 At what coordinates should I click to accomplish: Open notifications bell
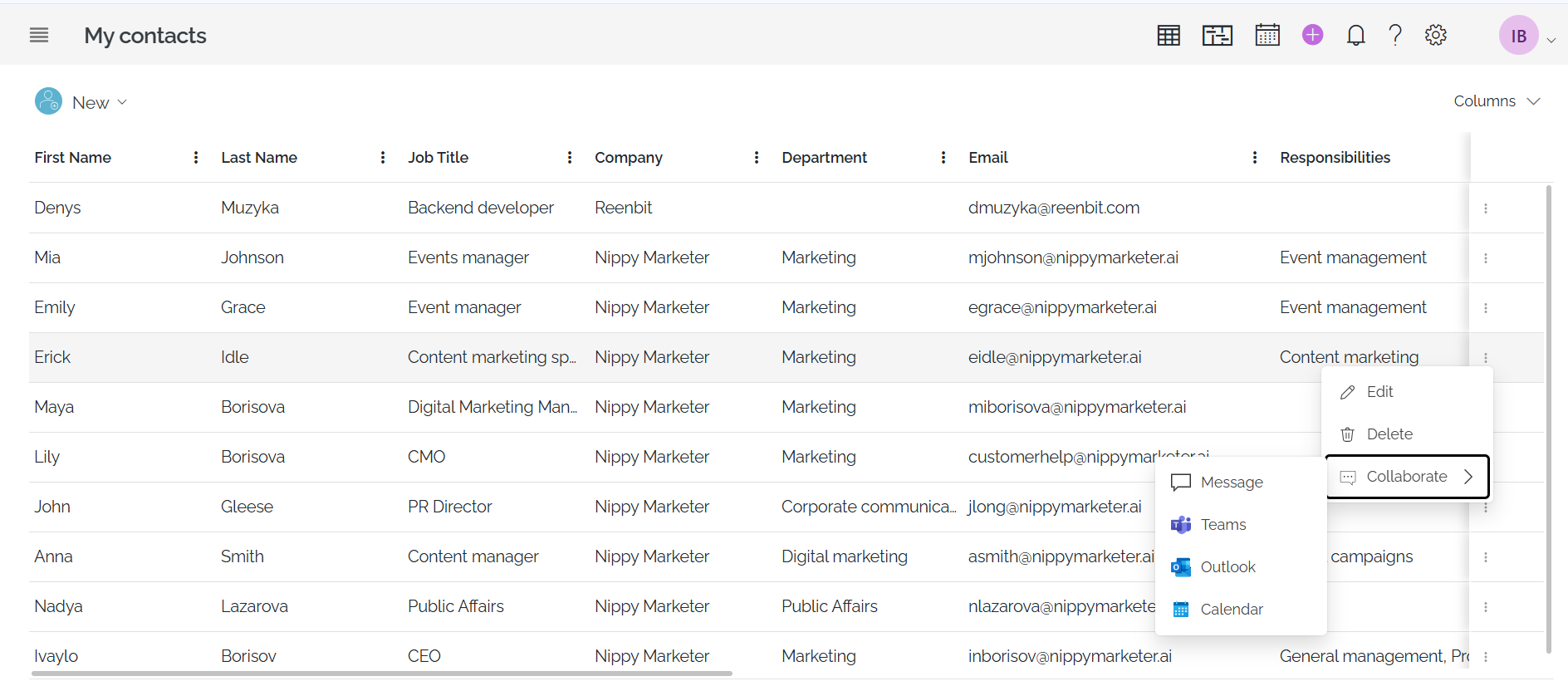pyautogui.click(x=1355, y=35)
